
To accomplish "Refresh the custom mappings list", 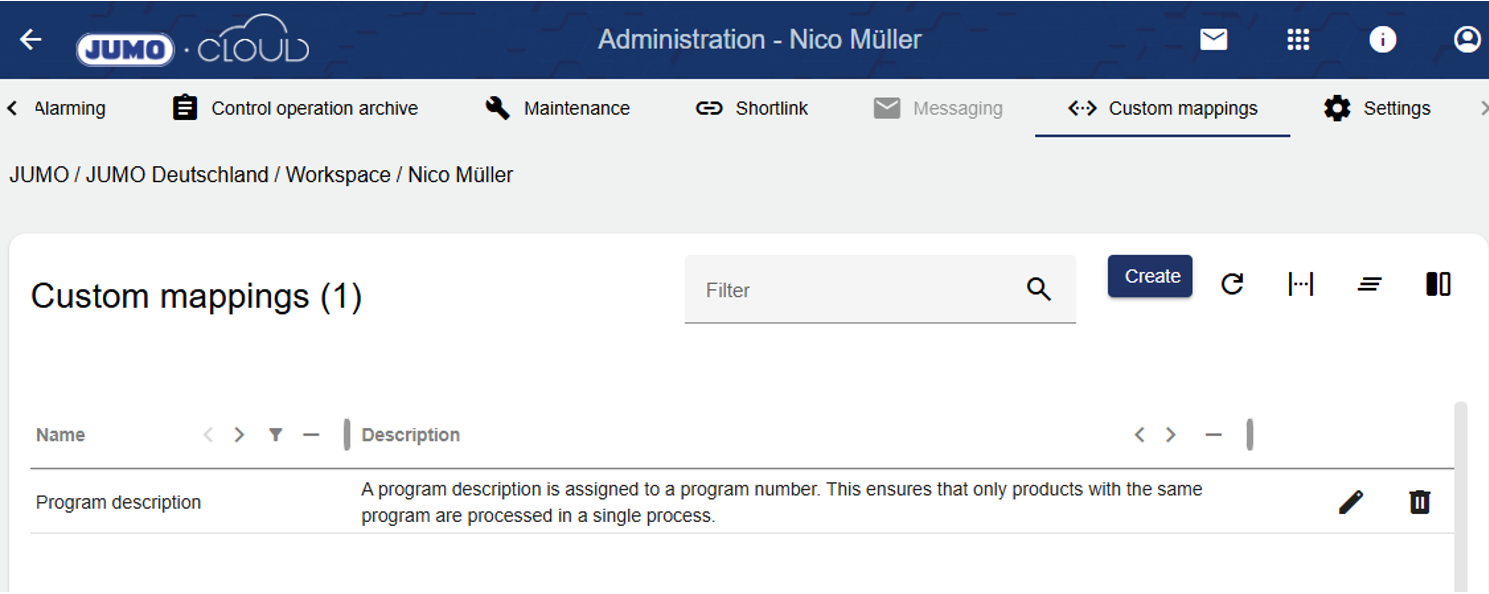I will [x=1232, y=285].
